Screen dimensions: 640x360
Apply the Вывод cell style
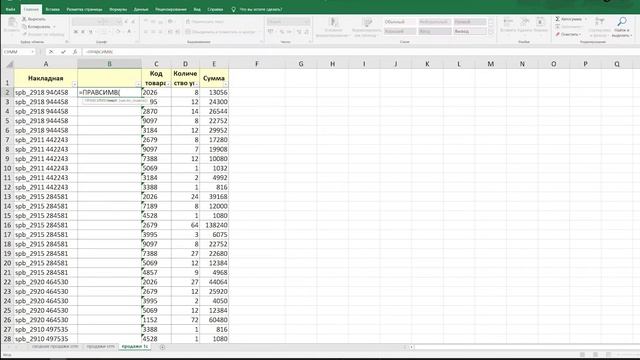point(470,31)
